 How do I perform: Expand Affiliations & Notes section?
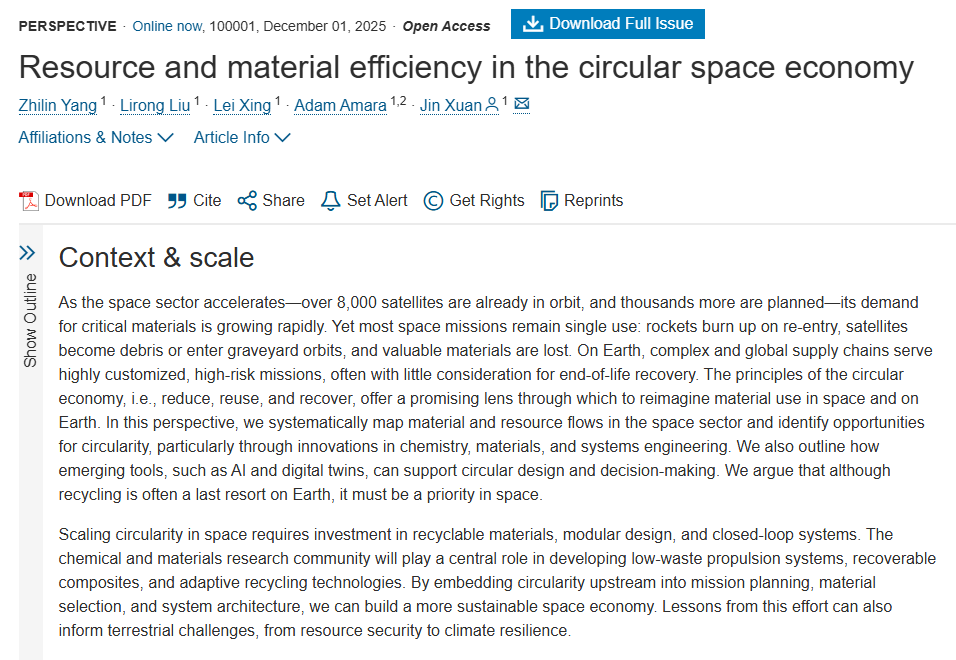coord(96,138)
